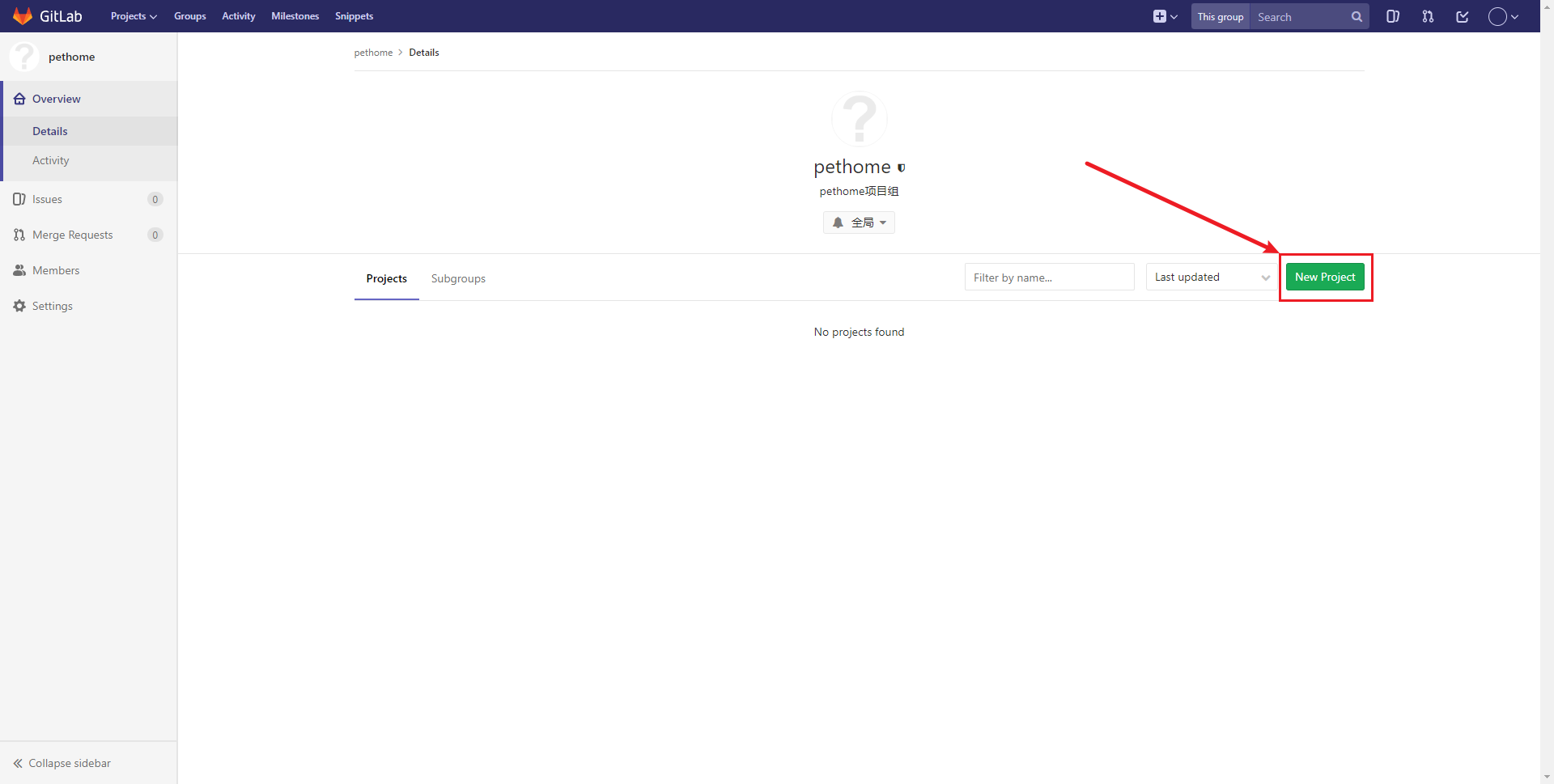Click the pethome group avatar in sidebar

pyautogui.click(x=24, y=57)
